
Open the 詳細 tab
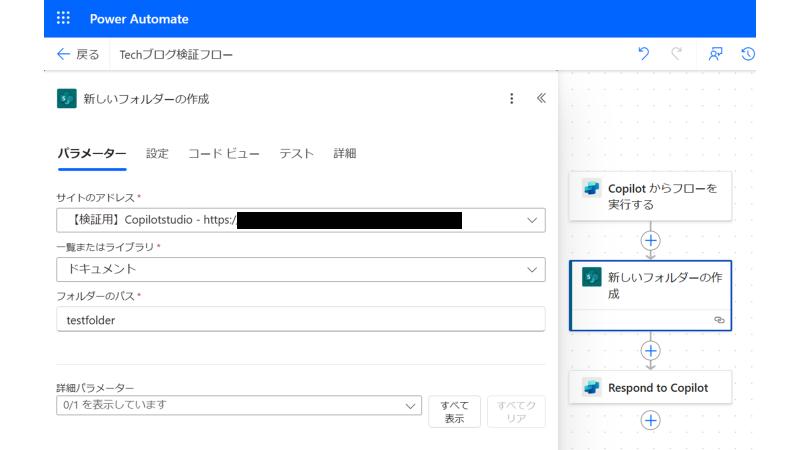345,153
